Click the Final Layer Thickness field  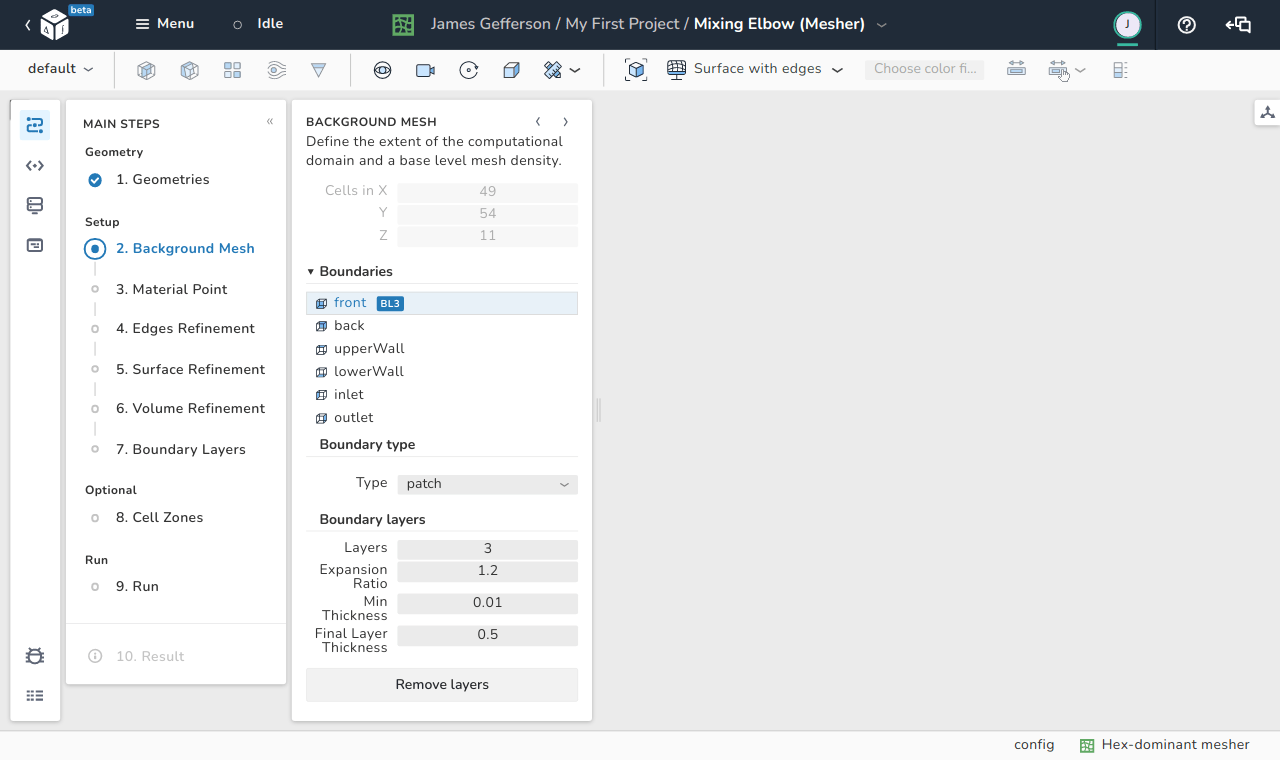pyautogui.click(x=487, y=635)
